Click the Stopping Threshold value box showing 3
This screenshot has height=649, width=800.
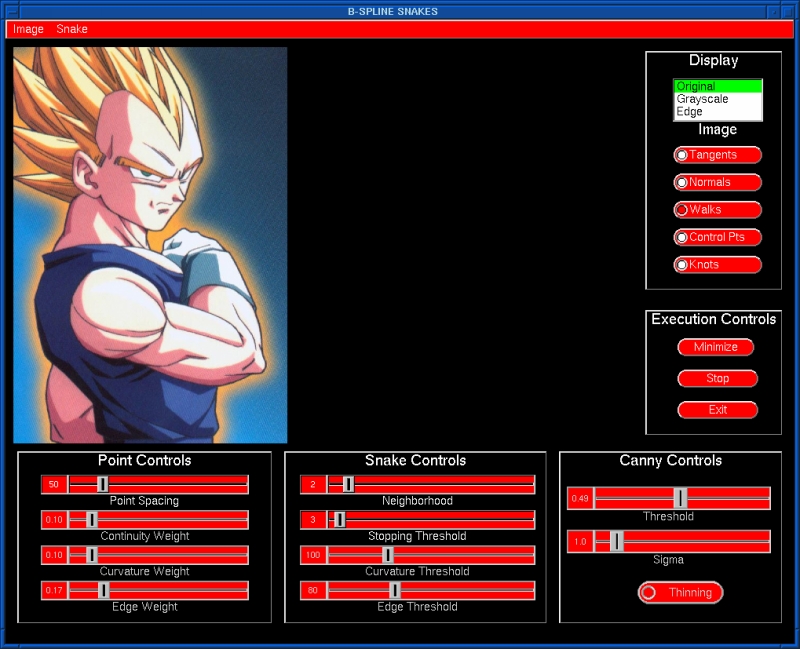coord(313,519)
